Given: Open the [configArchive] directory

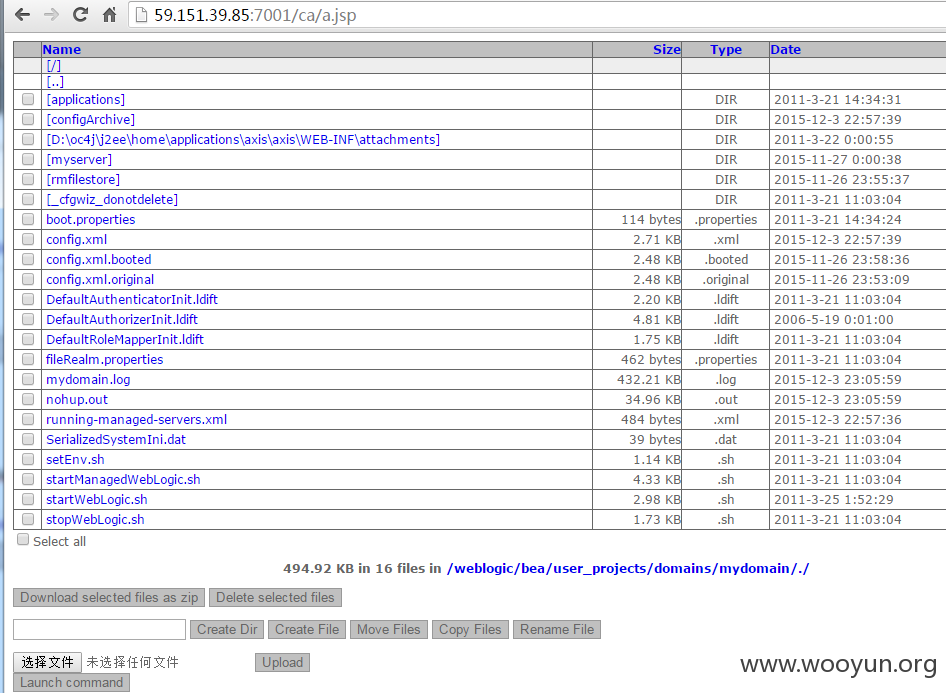Looking at the screenshot, I should click(x=90, y=119).
